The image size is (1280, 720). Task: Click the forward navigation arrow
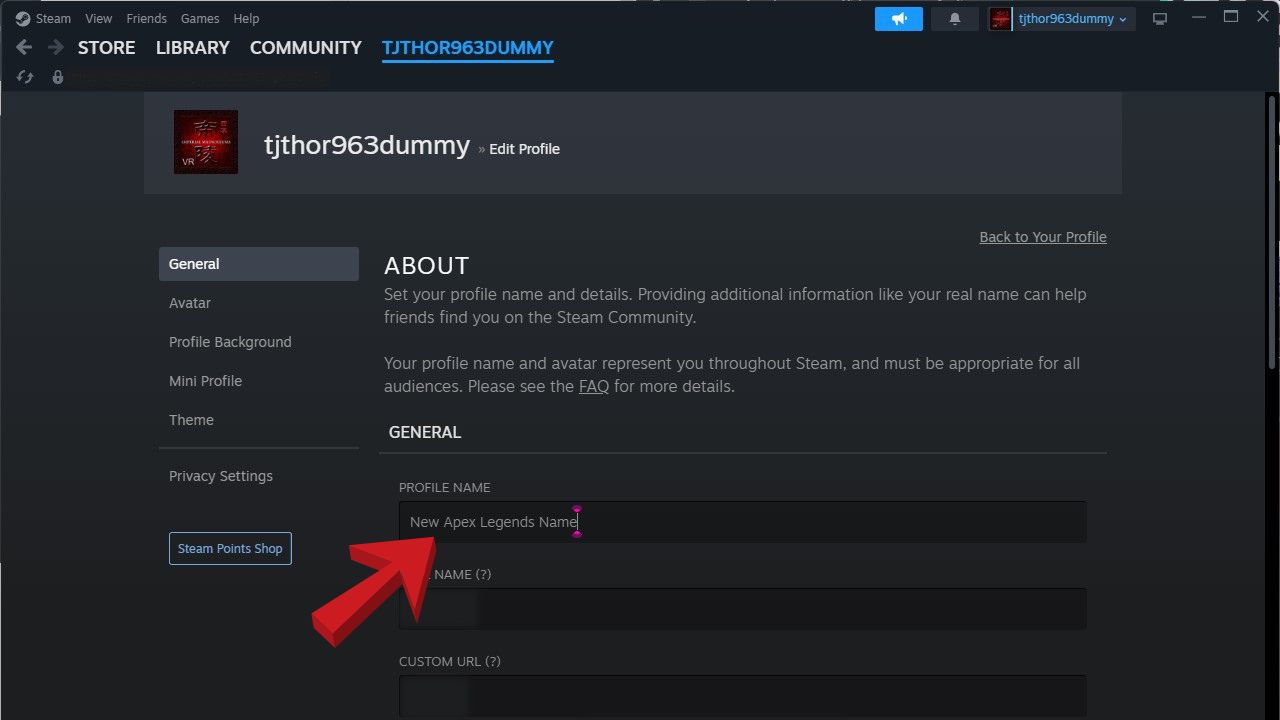[x=56, y=48]
